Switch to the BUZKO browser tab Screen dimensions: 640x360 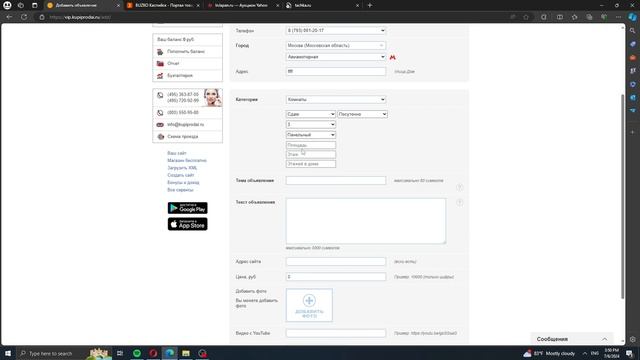(x=163, y=5)
